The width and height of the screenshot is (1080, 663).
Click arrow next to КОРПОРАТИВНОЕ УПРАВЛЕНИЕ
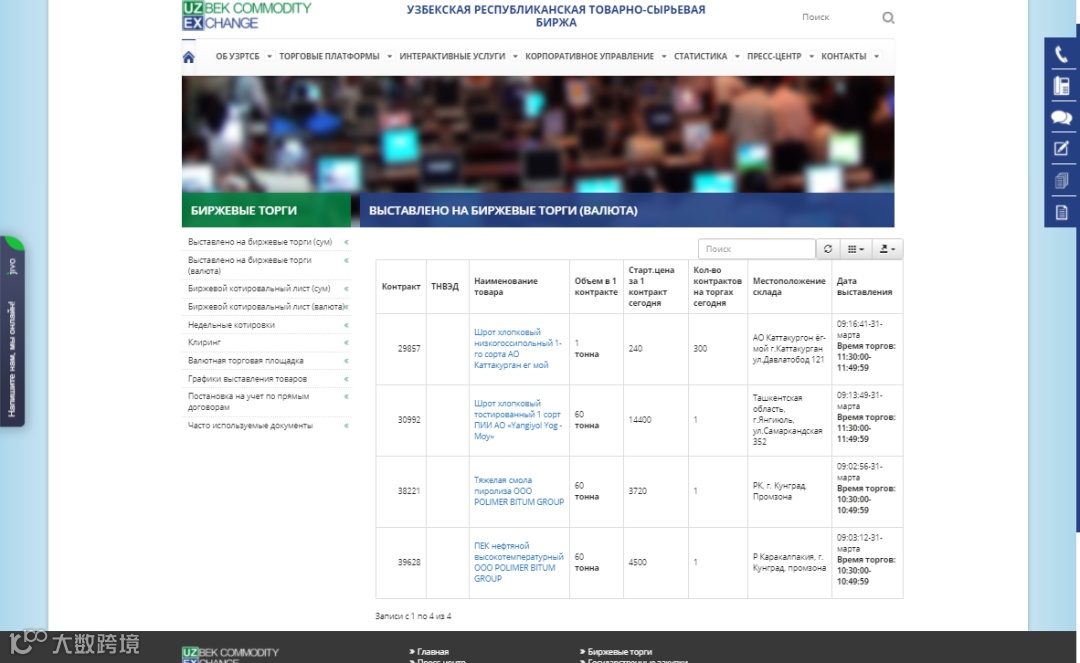click(x=664, y=56)
